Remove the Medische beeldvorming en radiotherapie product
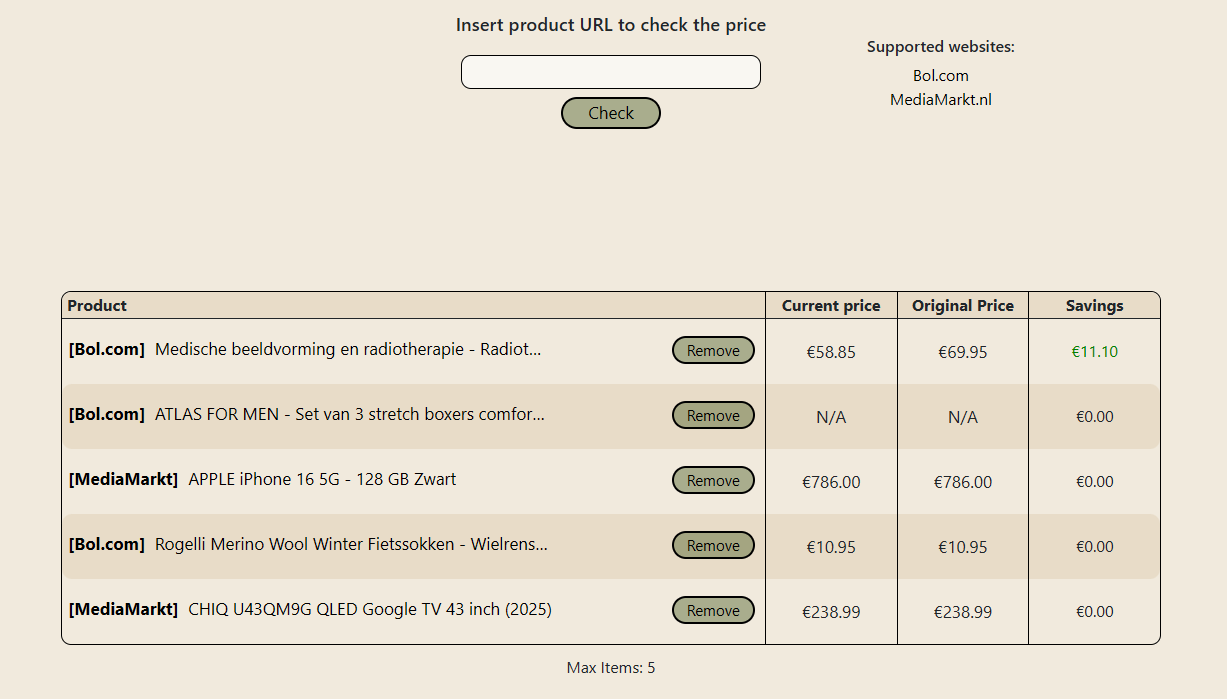Viewport: 1227px width, 699px height. (713, 350)
